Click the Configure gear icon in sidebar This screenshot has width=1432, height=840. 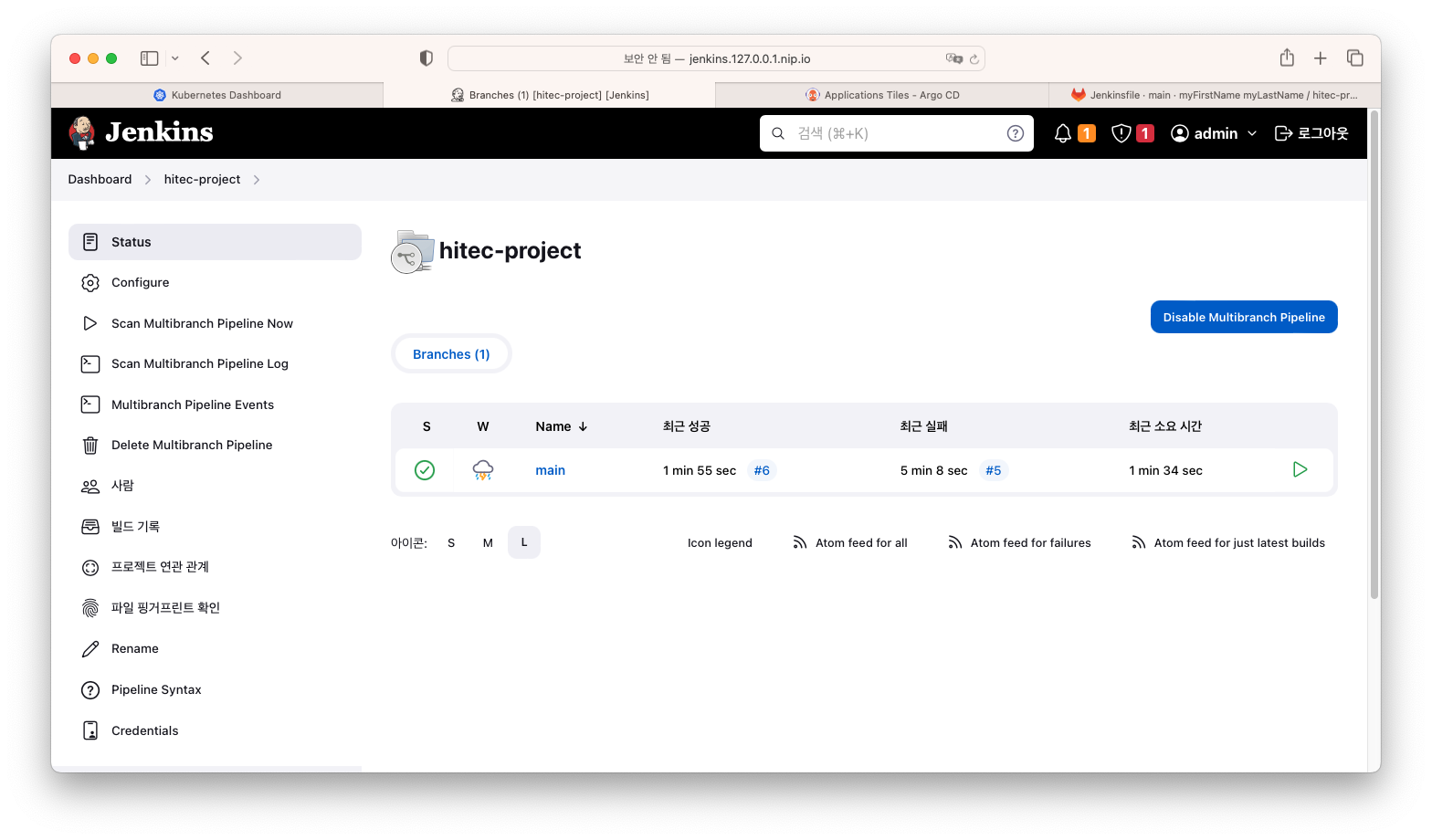tap(90, 283)
